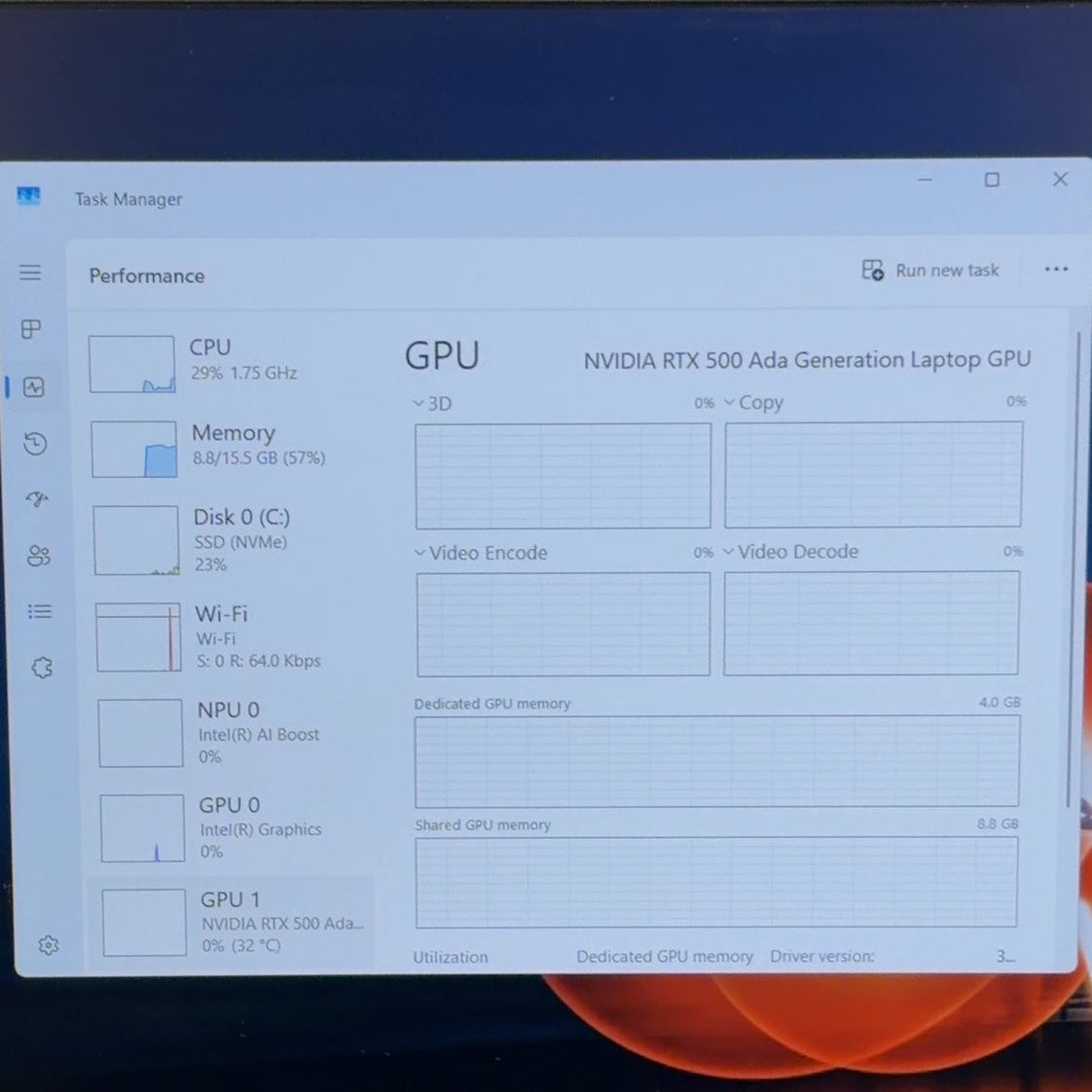The width and height of the screenshot is (1092, 1092).
Task: Click the Memory mini graph thumbnail
Action: [x=133, y=450]
